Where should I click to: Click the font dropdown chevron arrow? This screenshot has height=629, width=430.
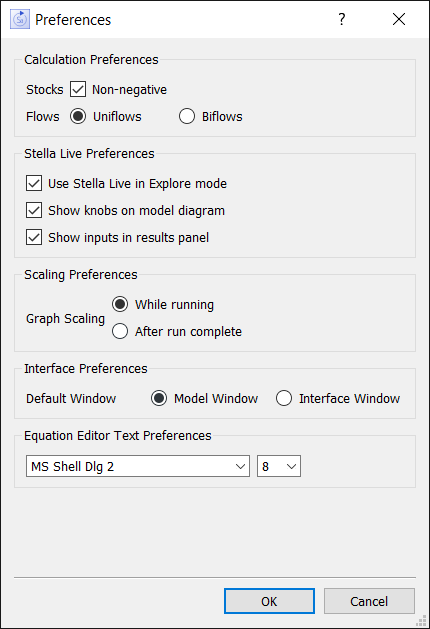(x=240, y=467)
